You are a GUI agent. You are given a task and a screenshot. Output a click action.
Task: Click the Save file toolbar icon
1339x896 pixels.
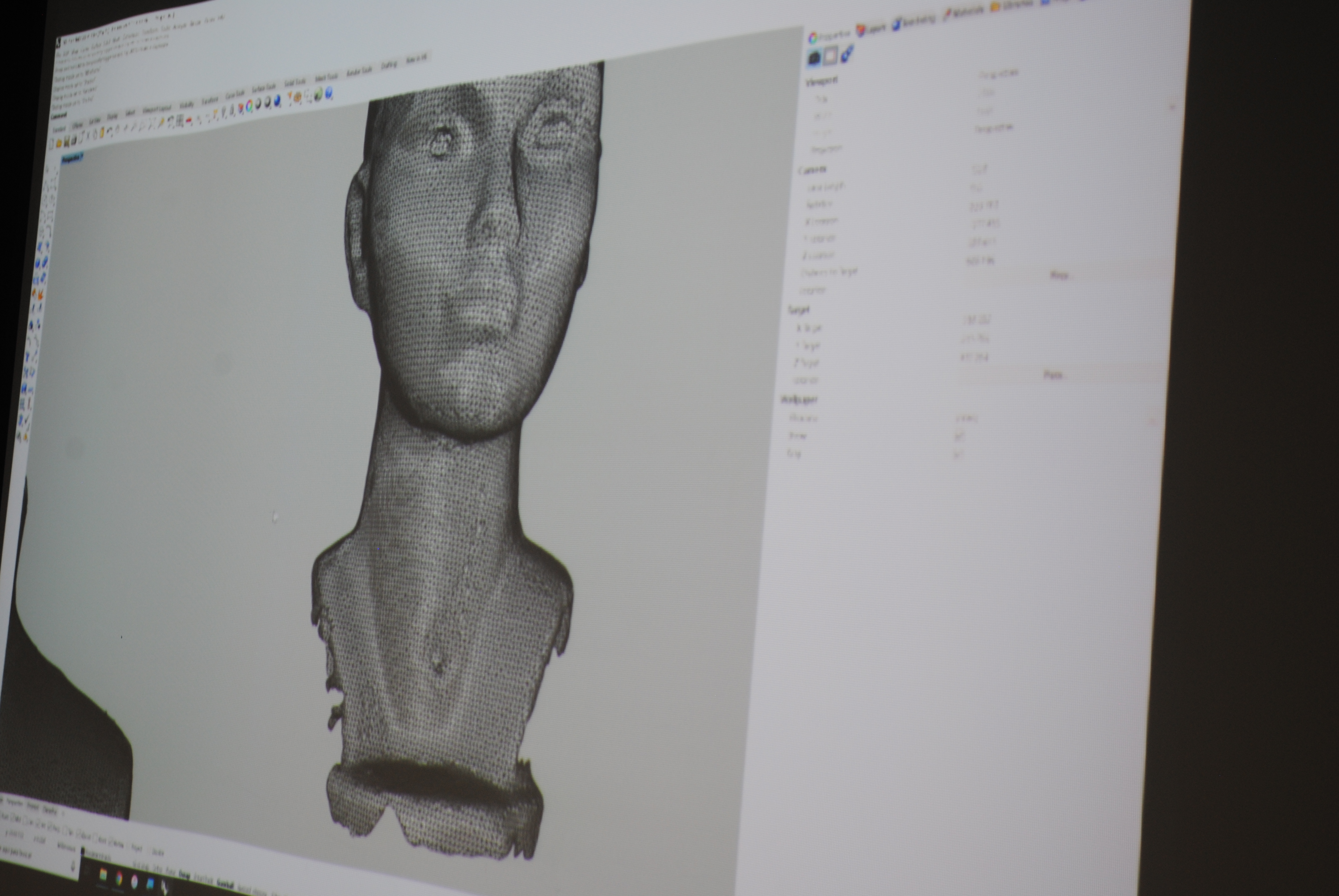pos(67,142)
